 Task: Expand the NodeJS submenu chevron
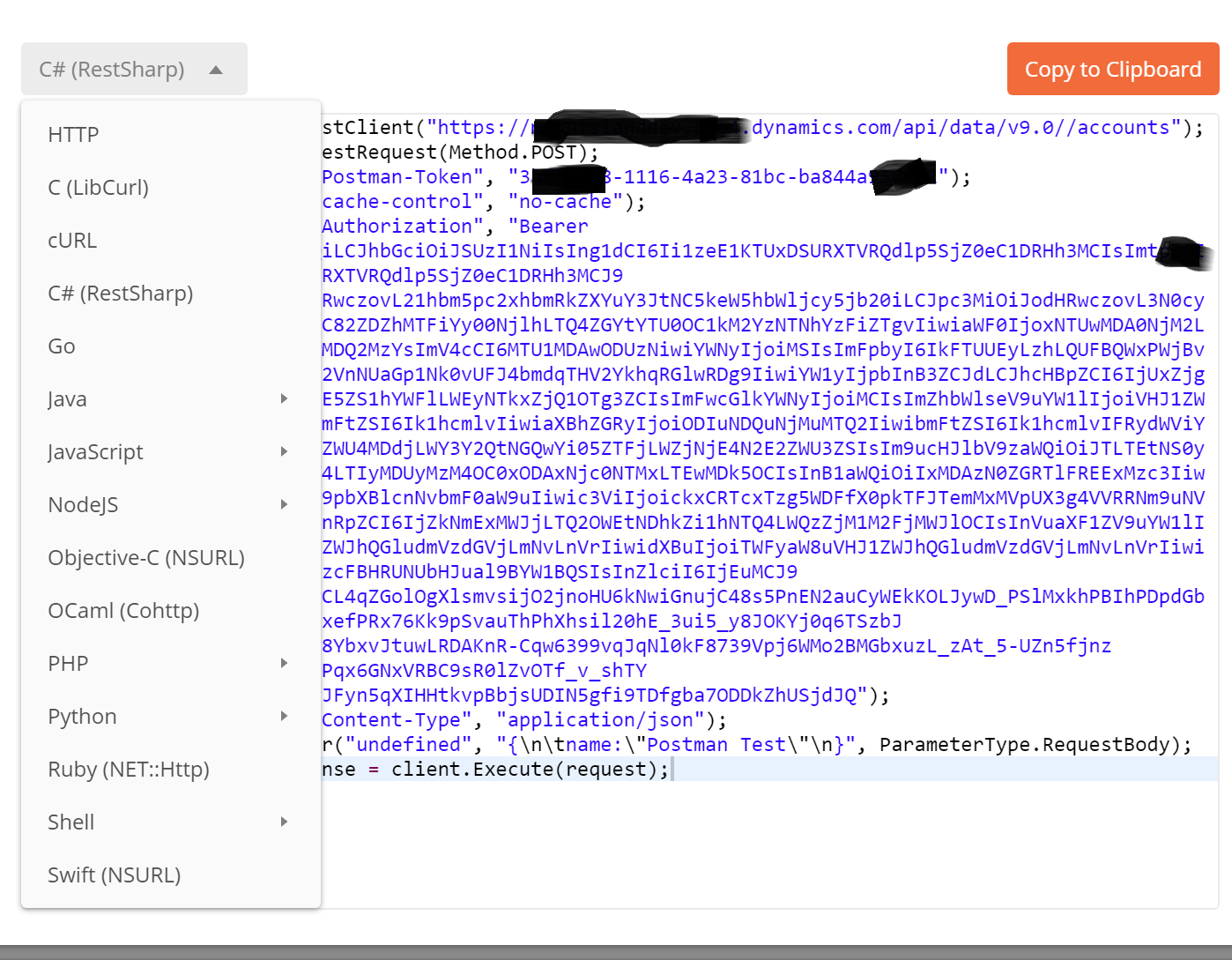(x=284, y=504)
